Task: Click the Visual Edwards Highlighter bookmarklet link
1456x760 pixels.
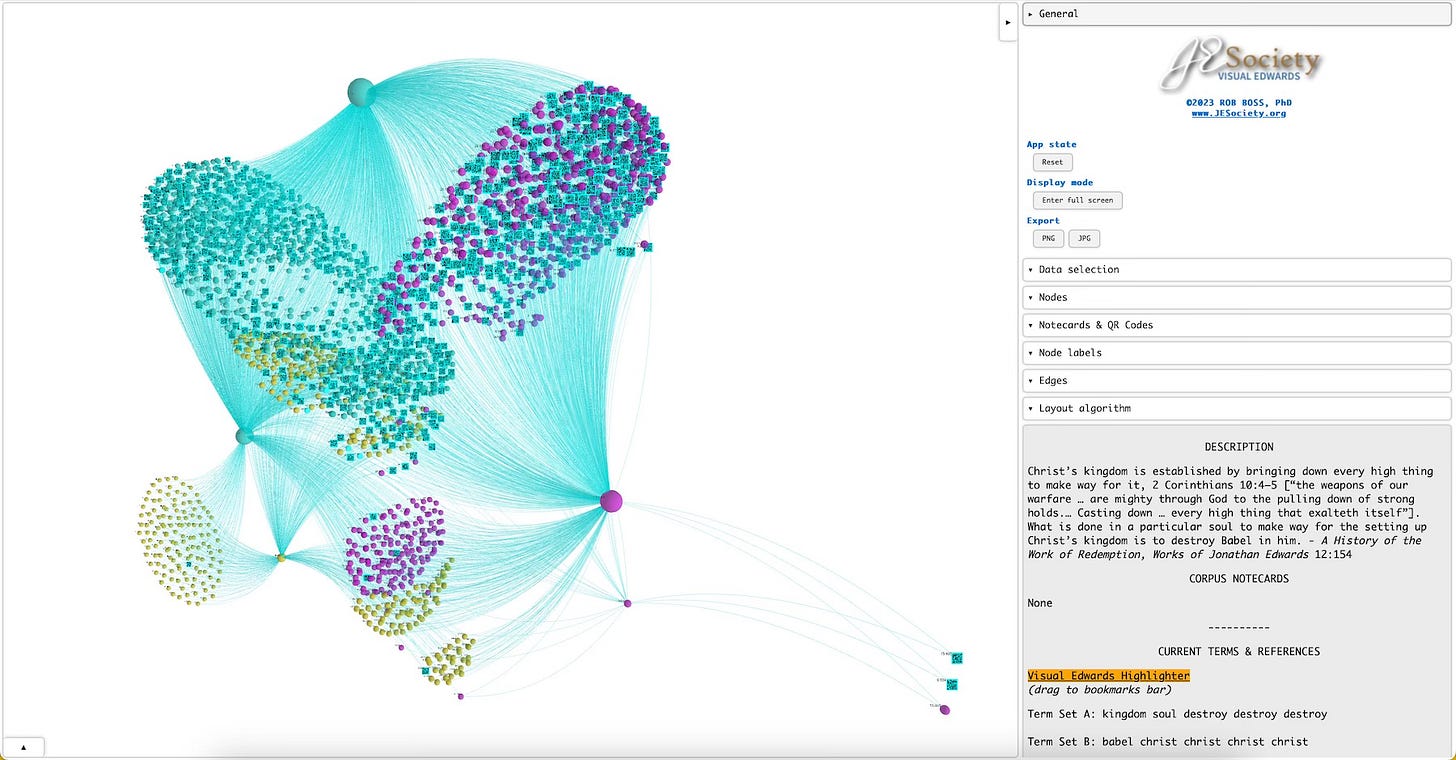Action: point(1108,676)
